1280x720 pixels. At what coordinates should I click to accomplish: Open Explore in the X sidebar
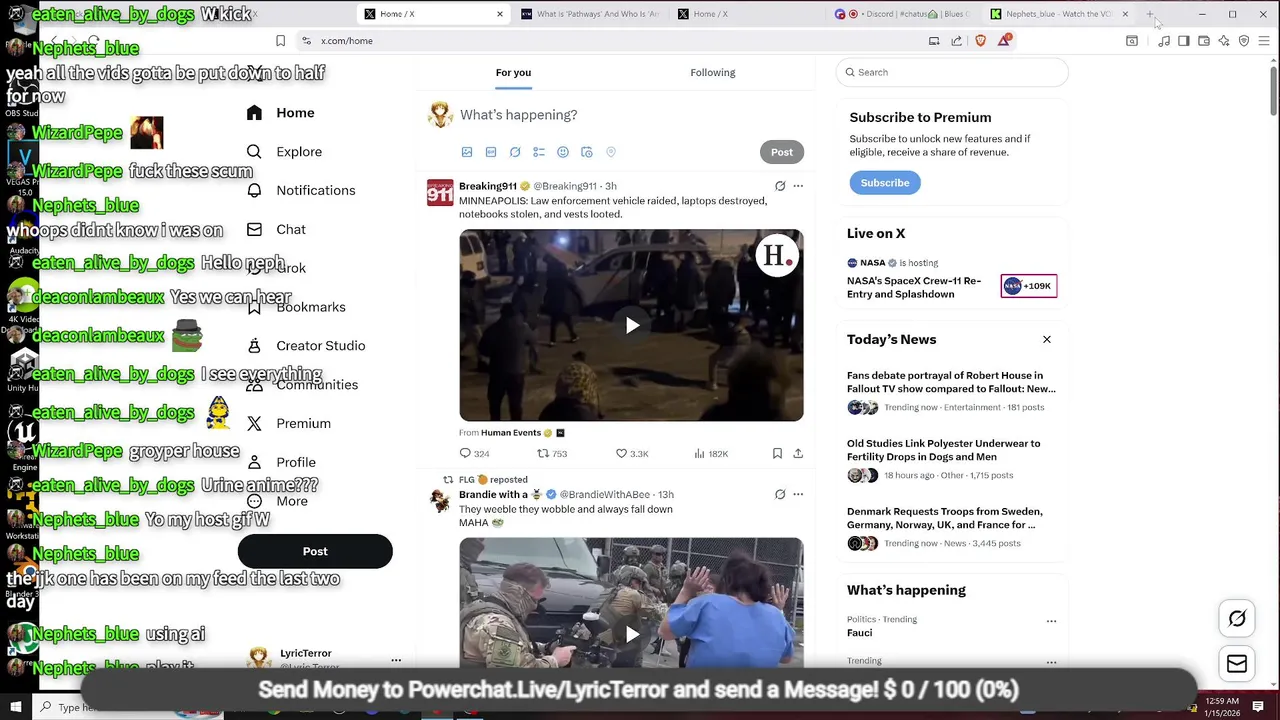click(285, 152)
